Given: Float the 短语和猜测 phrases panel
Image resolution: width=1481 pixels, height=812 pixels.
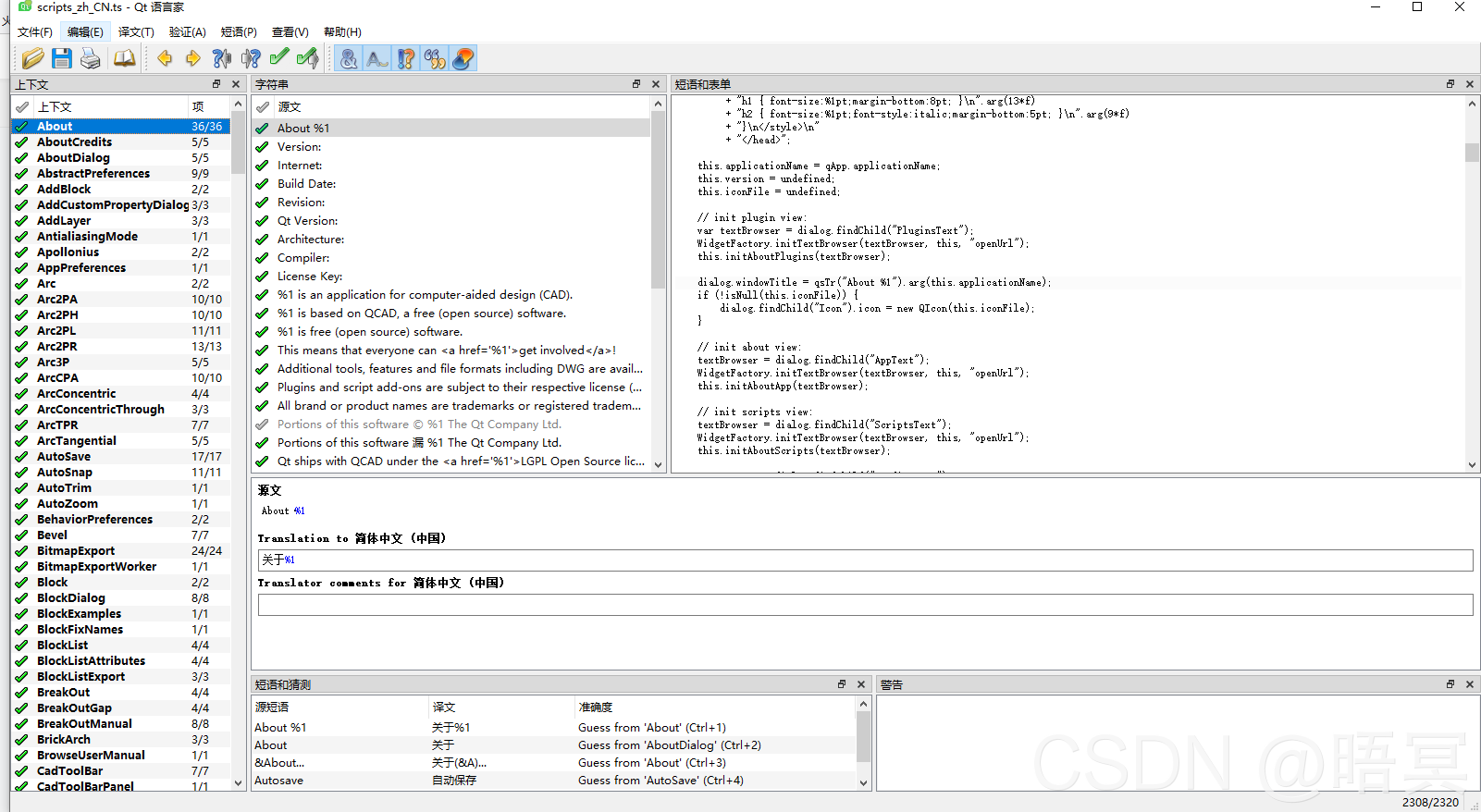Looking at the screenshot, I should click(x=842, y=684).
